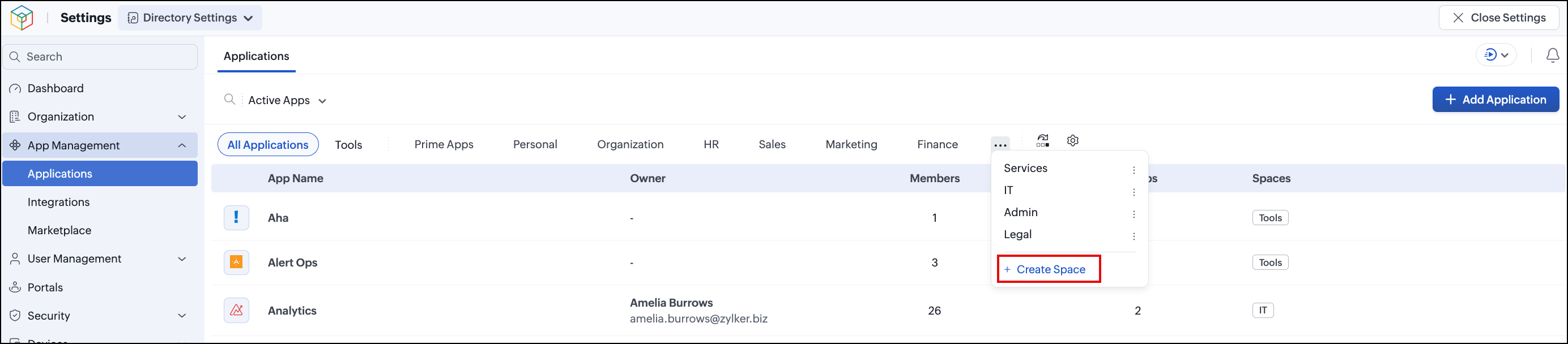Collapse the App Management section chevron
The height and width of the screenshot is (344, 1568).
click(182, 145)
